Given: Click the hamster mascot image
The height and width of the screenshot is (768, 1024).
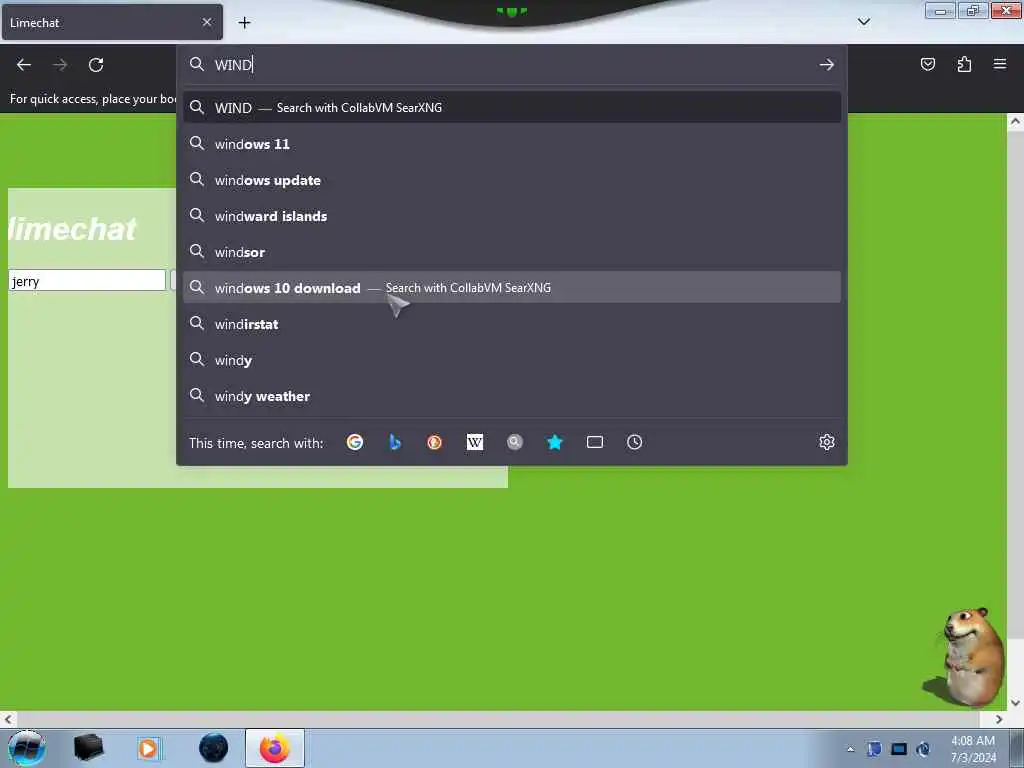Looking at the screenshot, I should pos(965,657).
